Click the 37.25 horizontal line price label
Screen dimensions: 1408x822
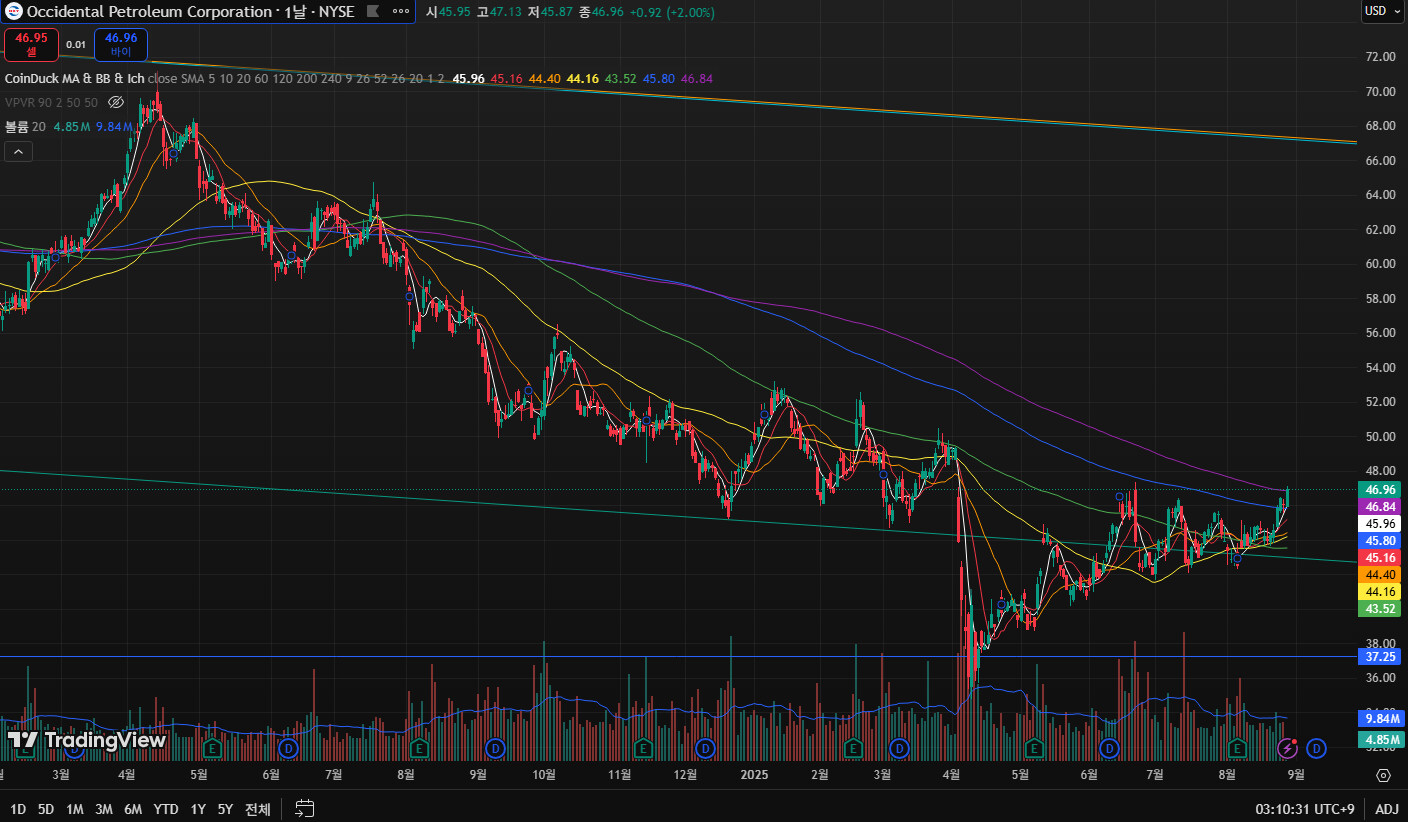pos(1381,657)
